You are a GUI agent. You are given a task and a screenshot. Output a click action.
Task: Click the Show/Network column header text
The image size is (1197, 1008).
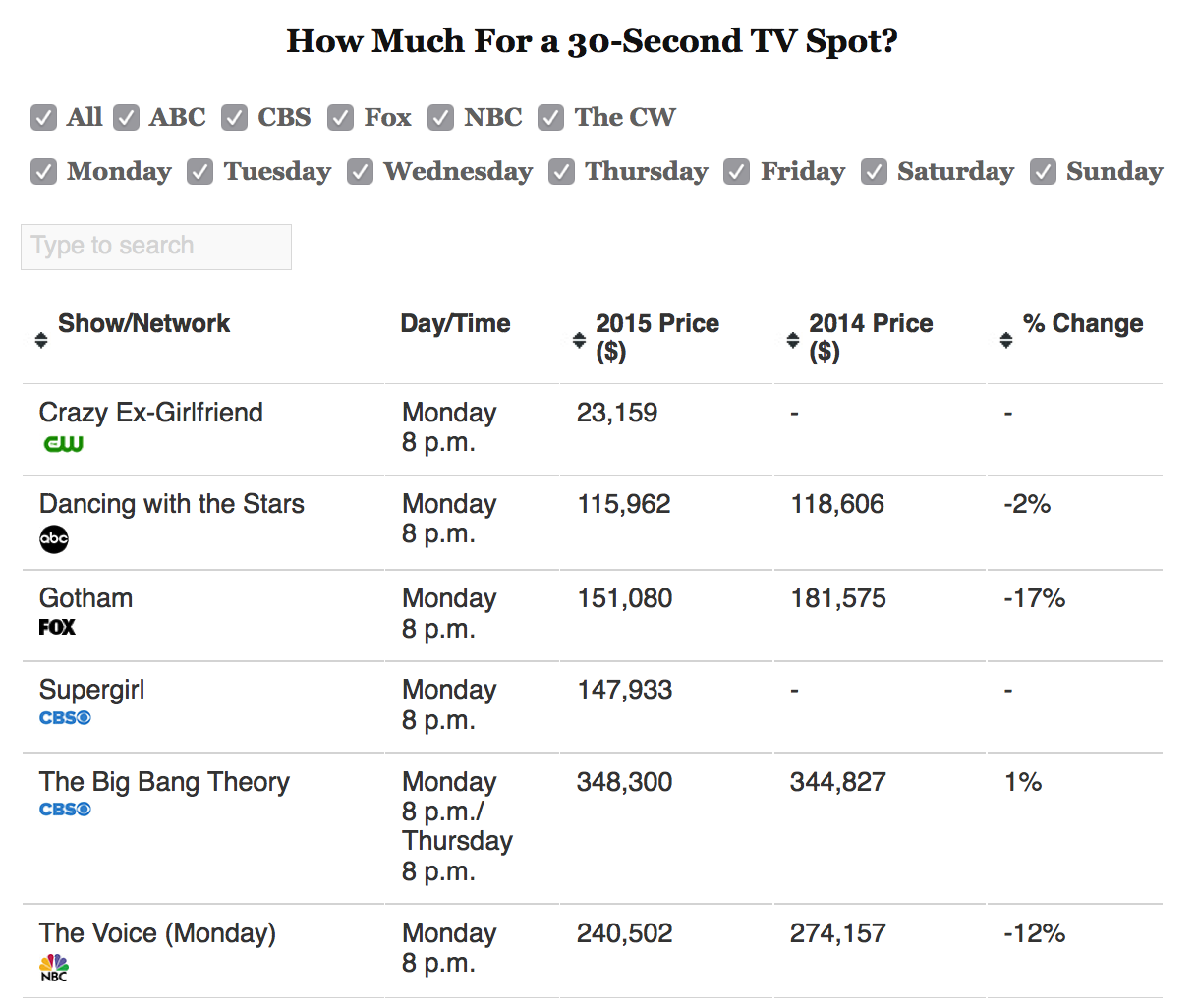click(143, 323)
